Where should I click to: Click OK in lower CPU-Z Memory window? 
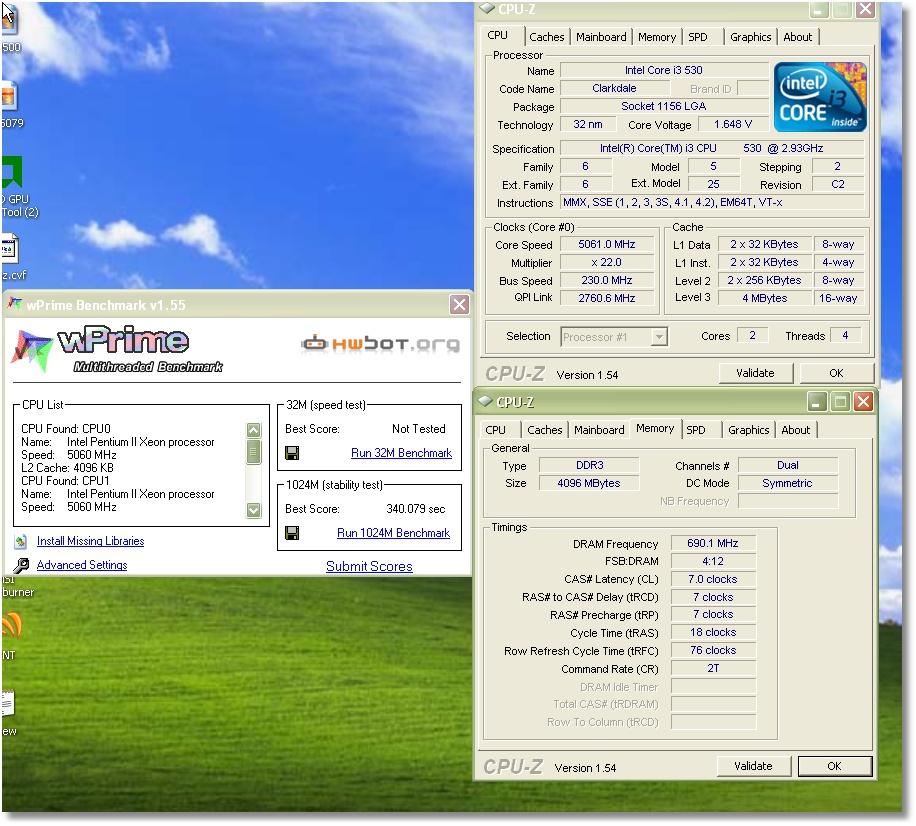[x=834, y=766]
